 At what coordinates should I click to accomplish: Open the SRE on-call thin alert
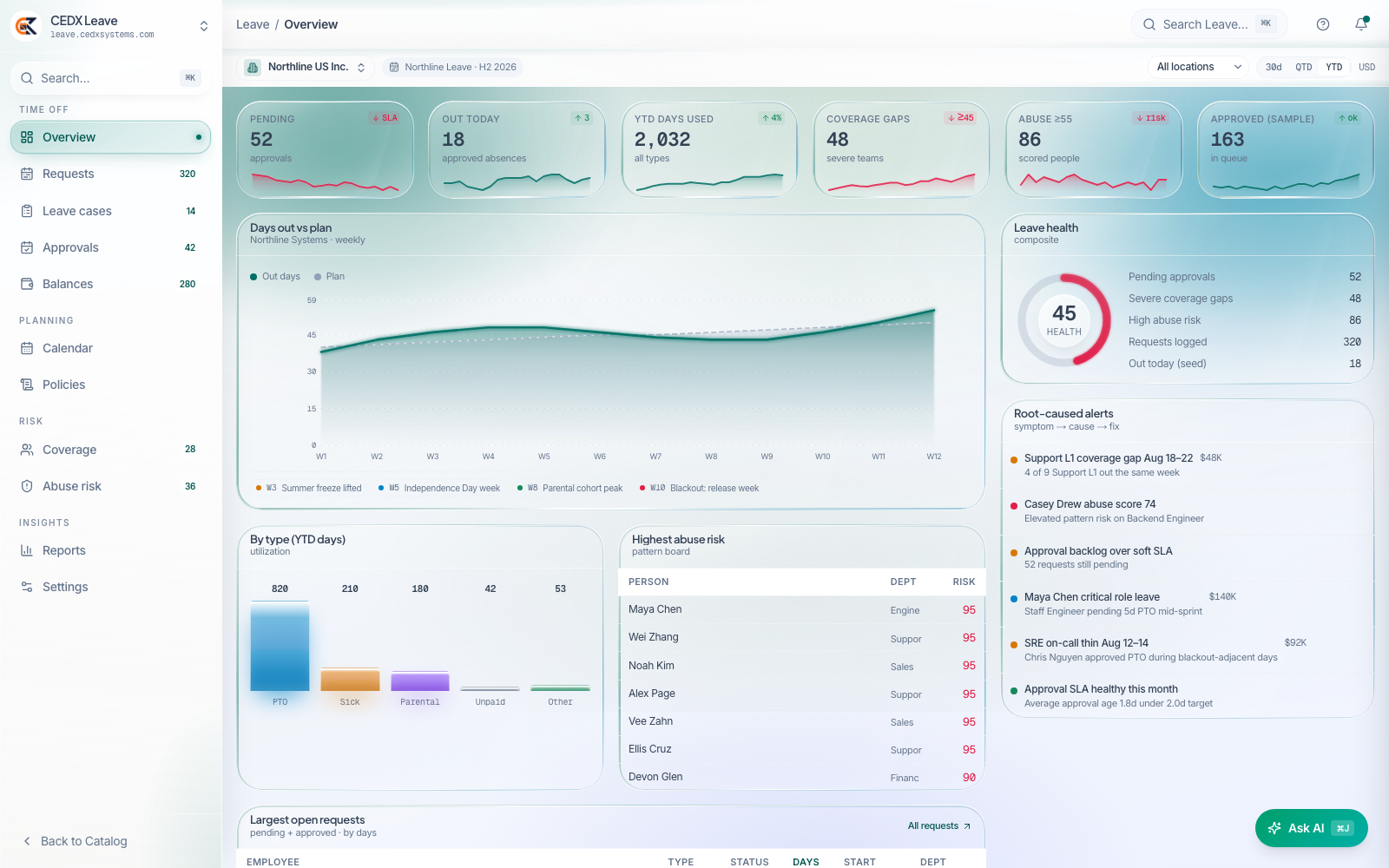click(x=1188, y=650)
